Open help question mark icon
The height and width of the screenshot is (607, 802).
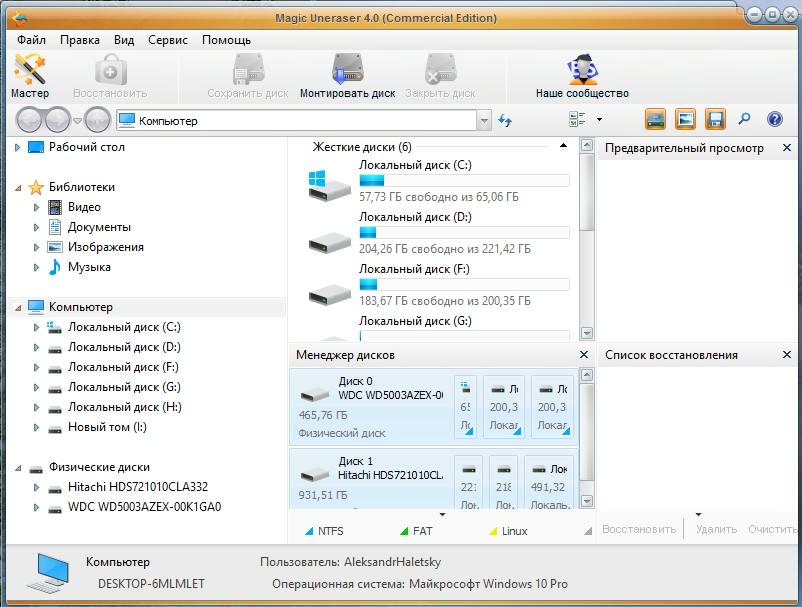click(x=774, y=120)
